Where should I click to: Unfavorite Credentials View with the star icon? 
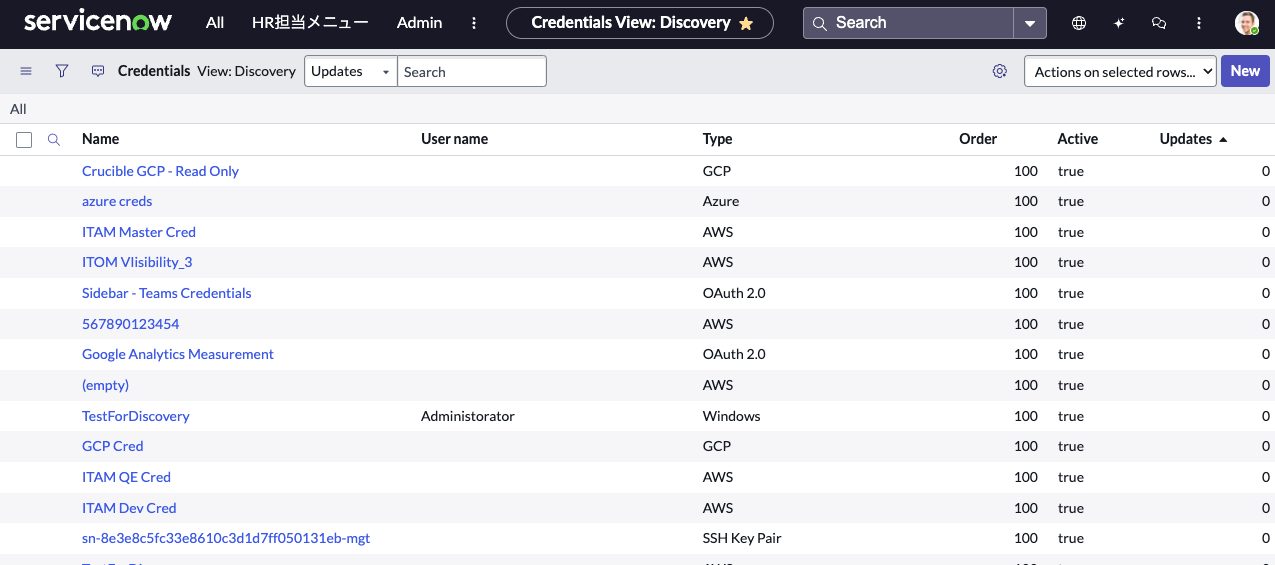coord(746,23)
